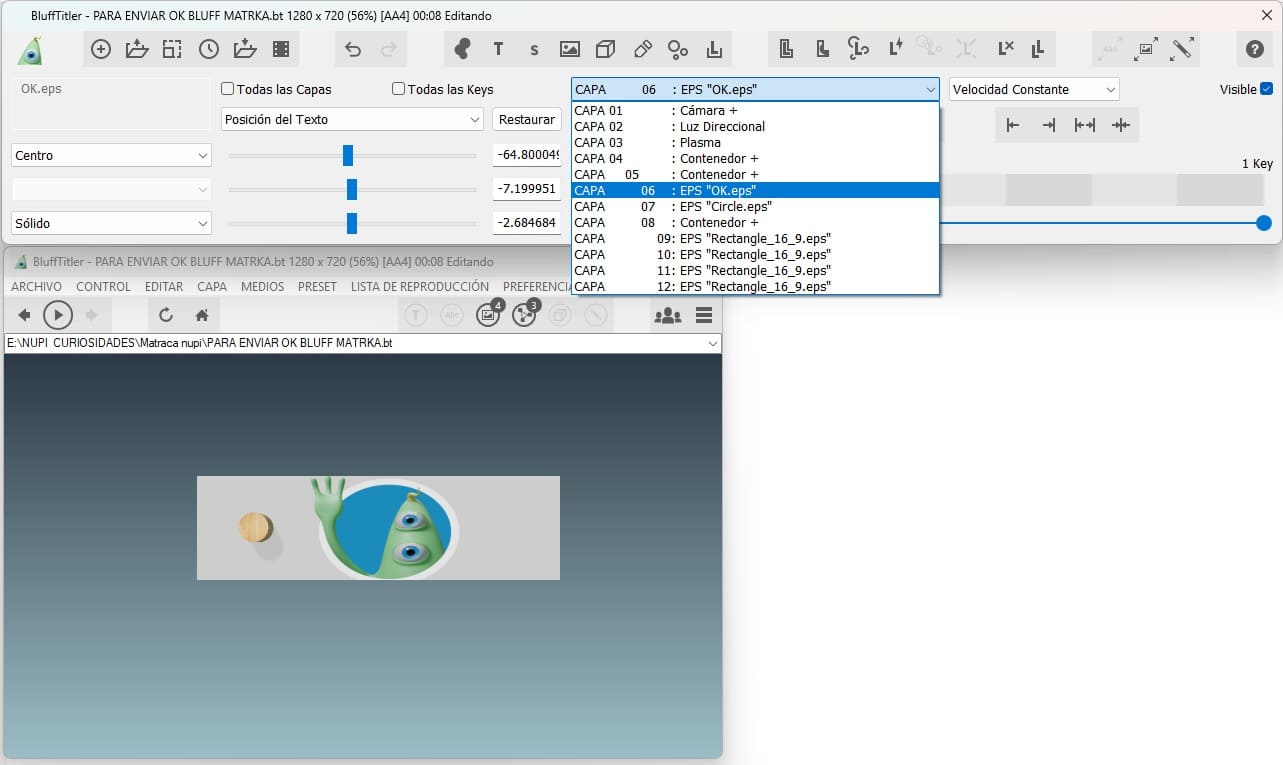The image size is (1283, 765).
Task: Open the PRESET menu
Action: pos(317,286)
